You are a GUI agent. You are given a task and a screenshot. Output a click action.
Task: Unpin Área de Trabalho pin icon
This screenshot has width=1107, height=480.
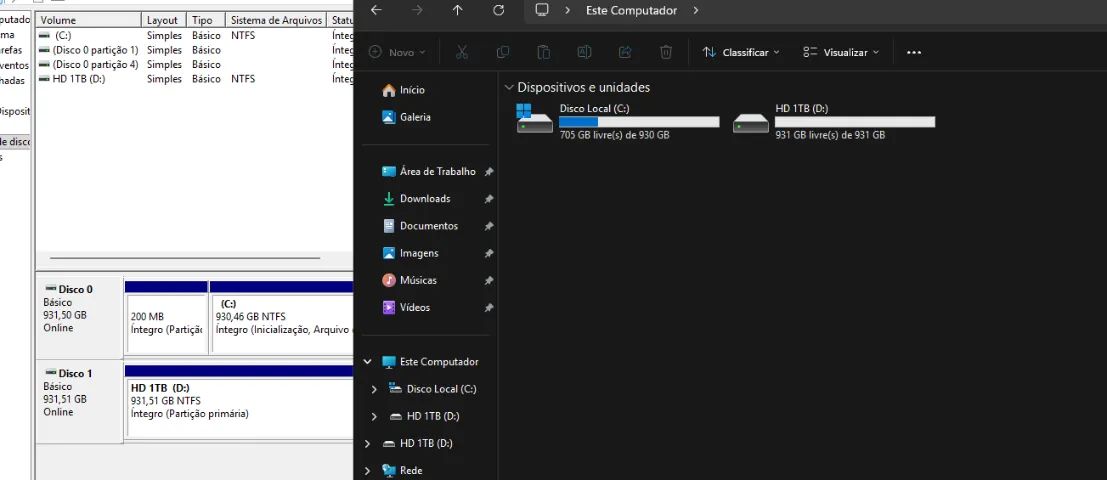click(x=489, y=172)
